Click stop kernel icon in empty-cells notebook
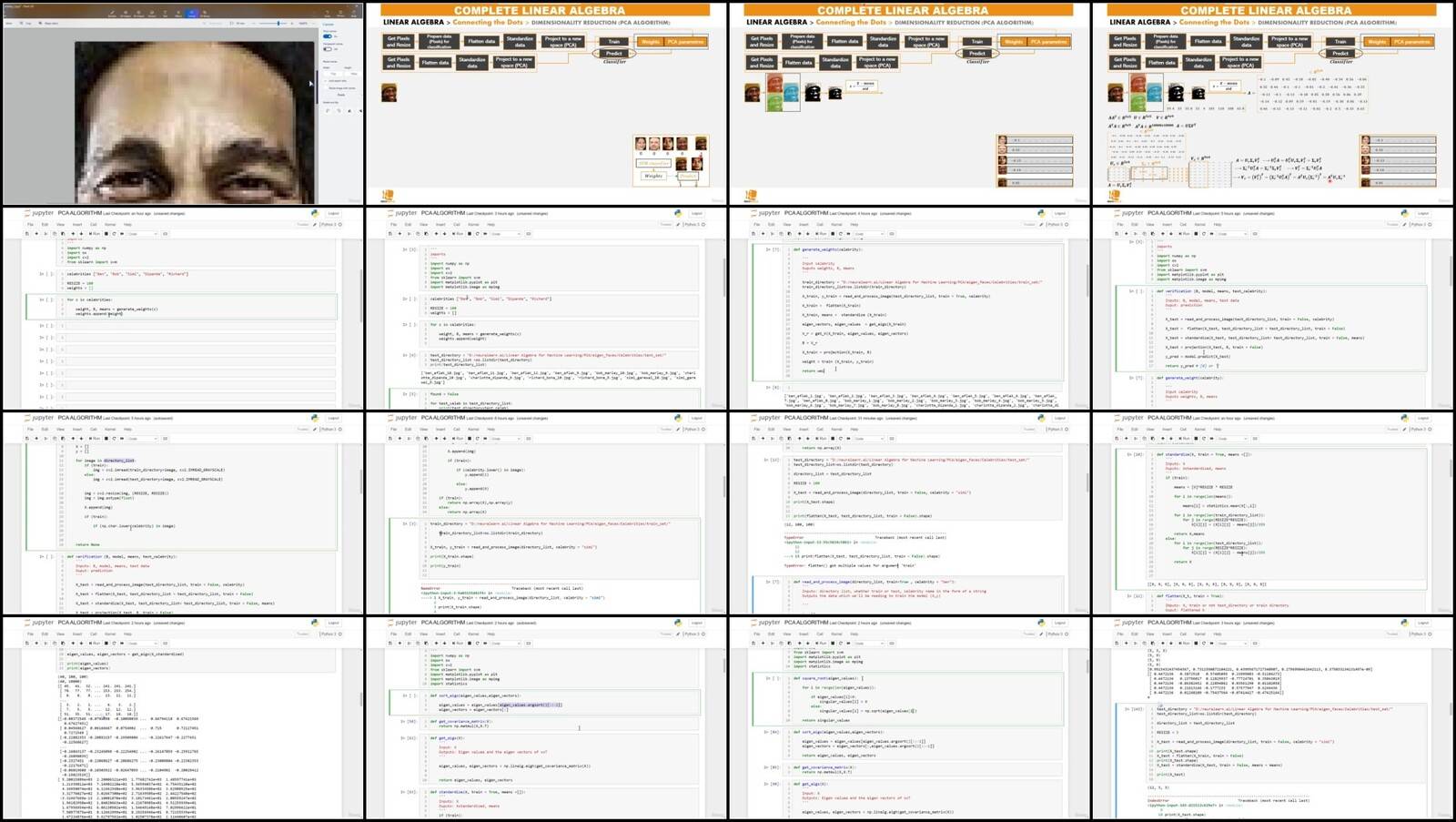 106,234
